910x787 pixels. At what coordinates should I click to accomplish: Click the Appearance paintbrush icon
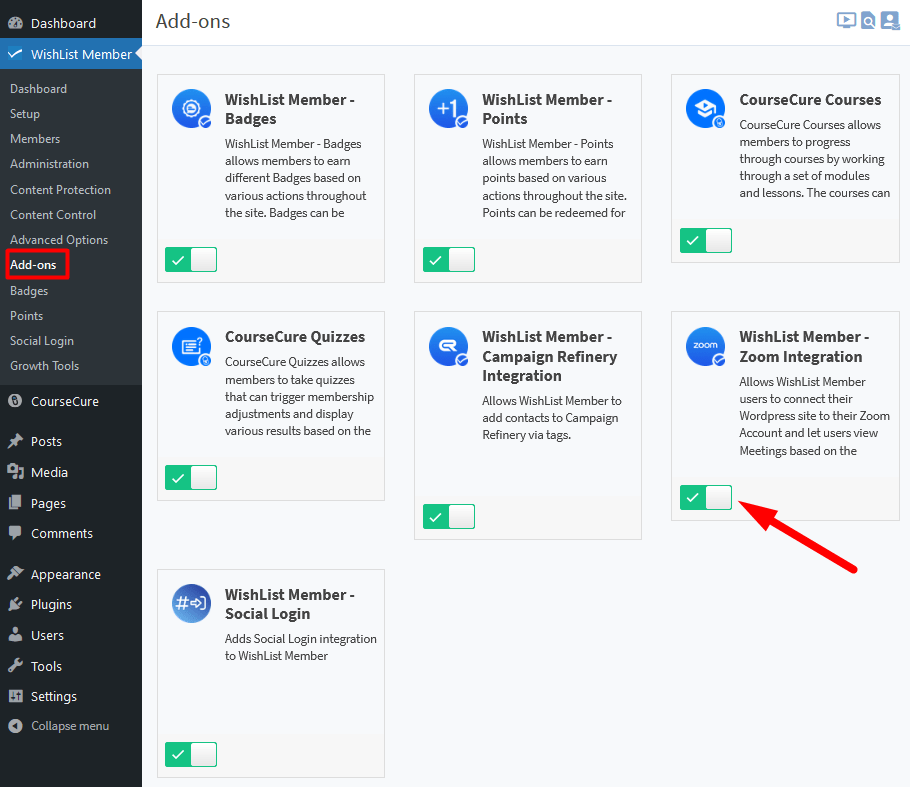[16, 574]
